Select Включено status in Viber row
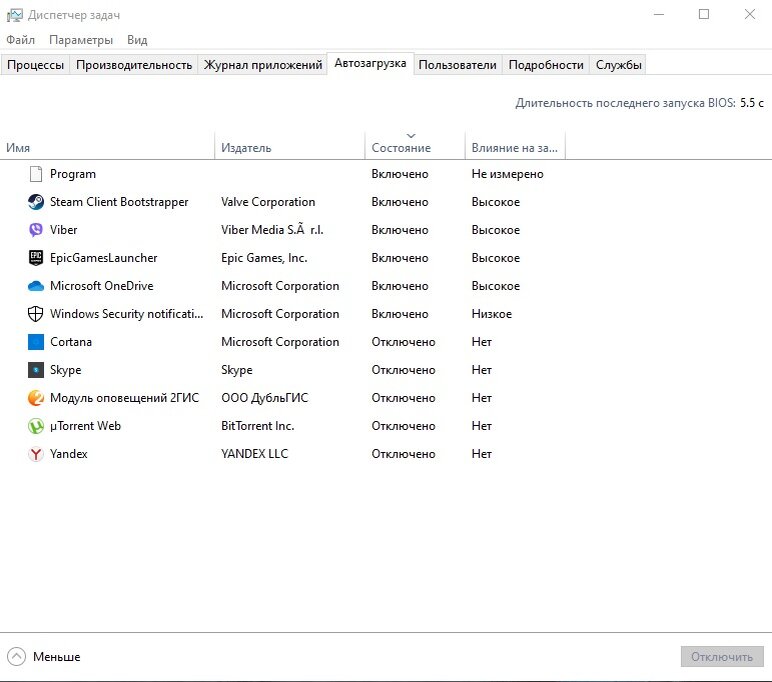Screen dimensions: 772x682 click(400, 230)
